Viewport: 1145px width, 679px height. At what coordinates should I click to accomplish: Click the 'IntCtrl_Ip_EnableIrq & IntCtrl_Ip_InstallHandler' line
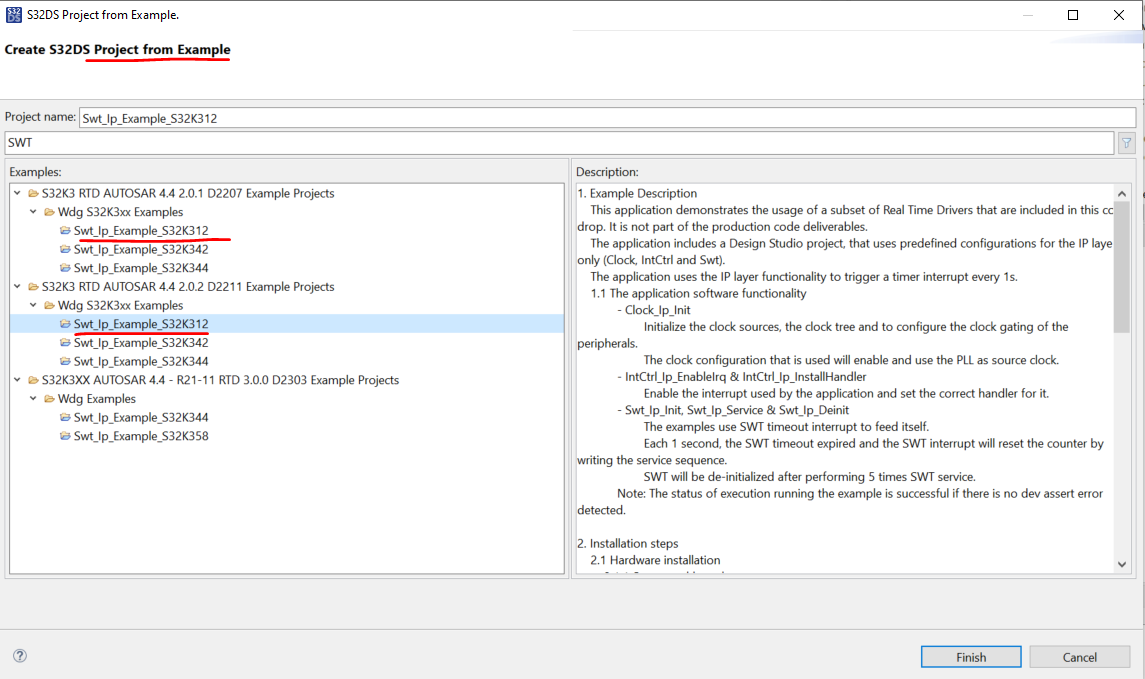(742, 377)
